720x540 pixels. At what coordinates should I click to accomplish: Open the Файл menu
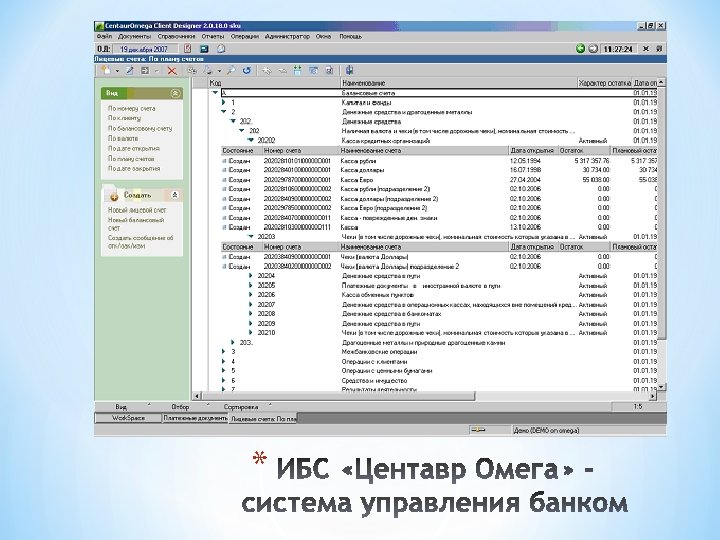click(104, 36)
